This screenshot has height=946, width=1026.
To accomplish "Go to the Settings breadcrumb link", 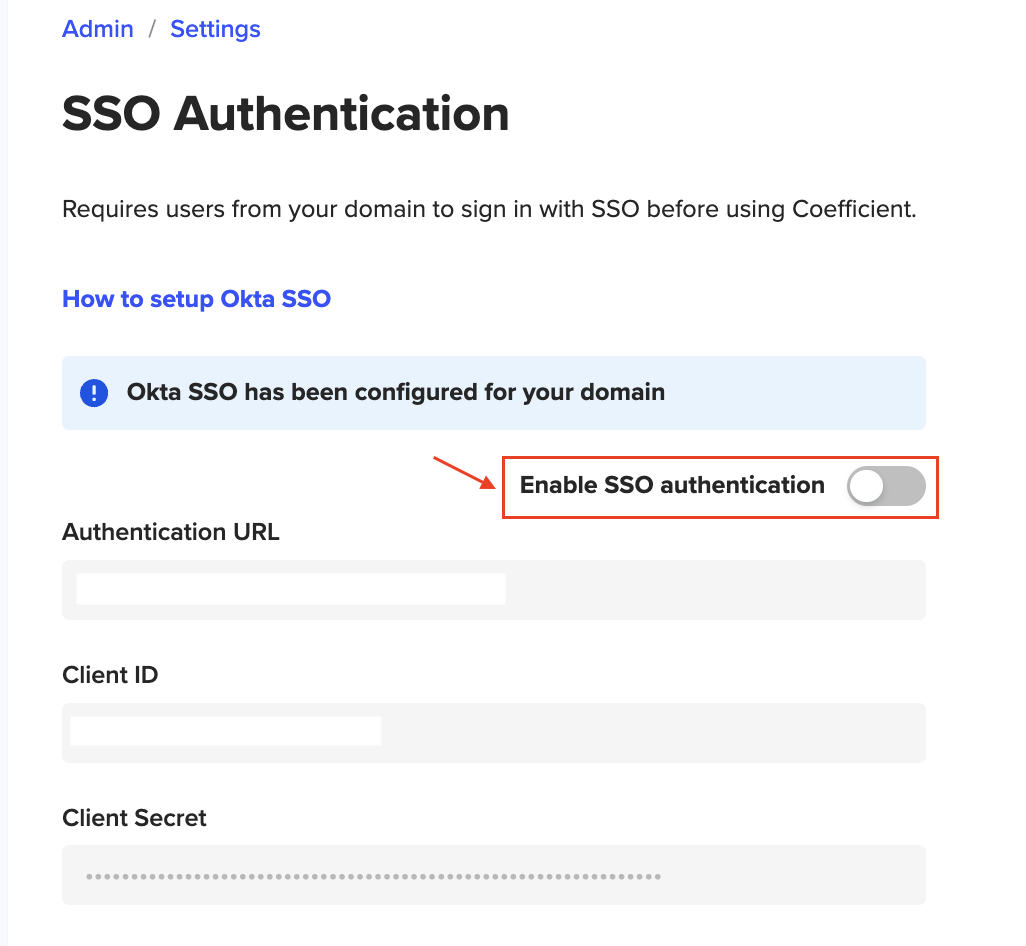I will click(215, 29).
